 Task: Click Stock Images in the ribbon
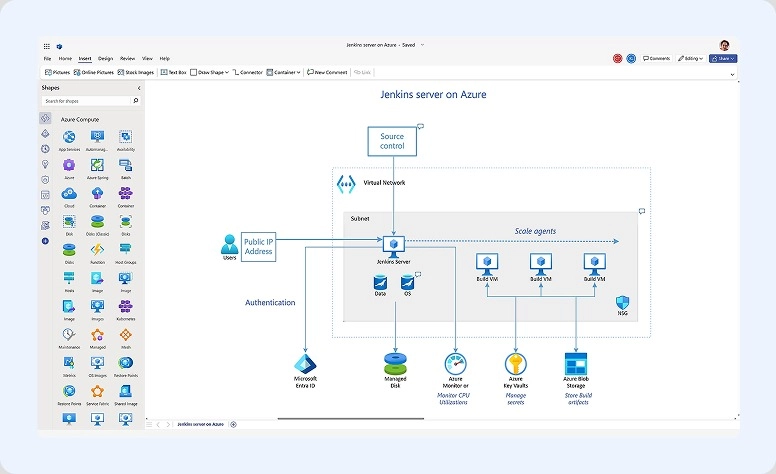(x=136, y=72)
